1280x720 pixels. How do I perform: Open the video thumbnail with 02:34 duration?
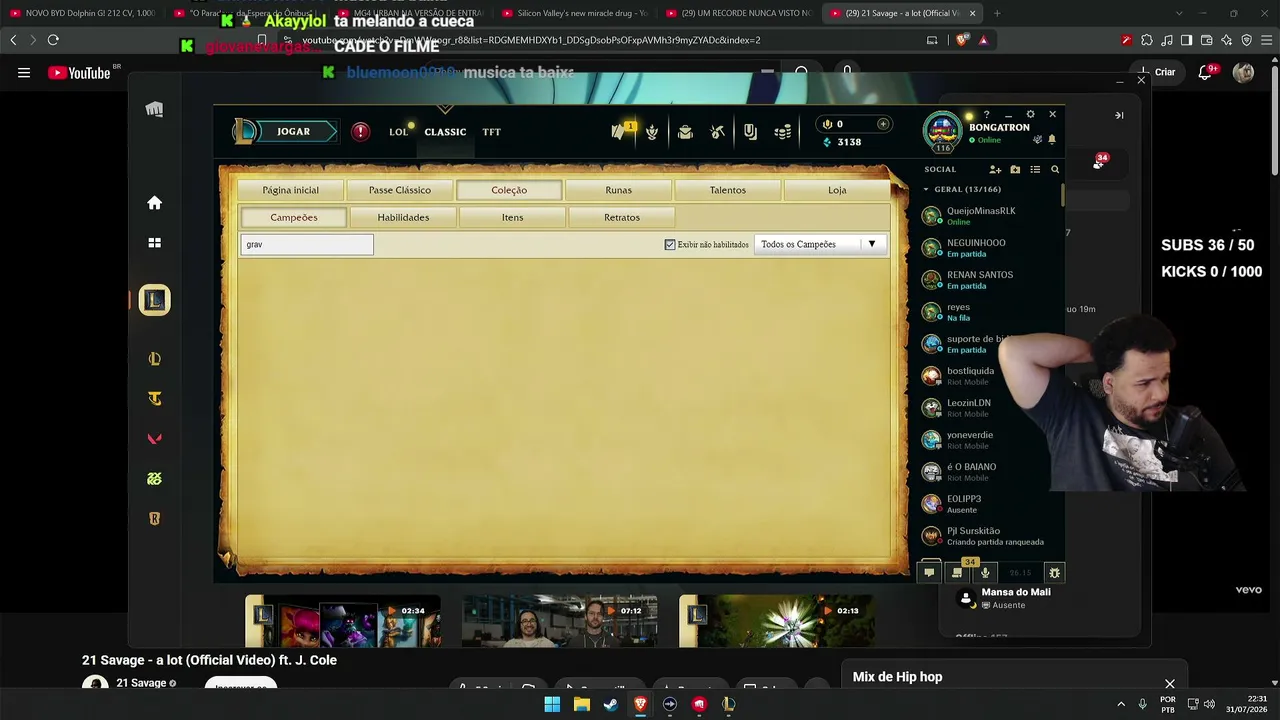[x=343, y=621]
